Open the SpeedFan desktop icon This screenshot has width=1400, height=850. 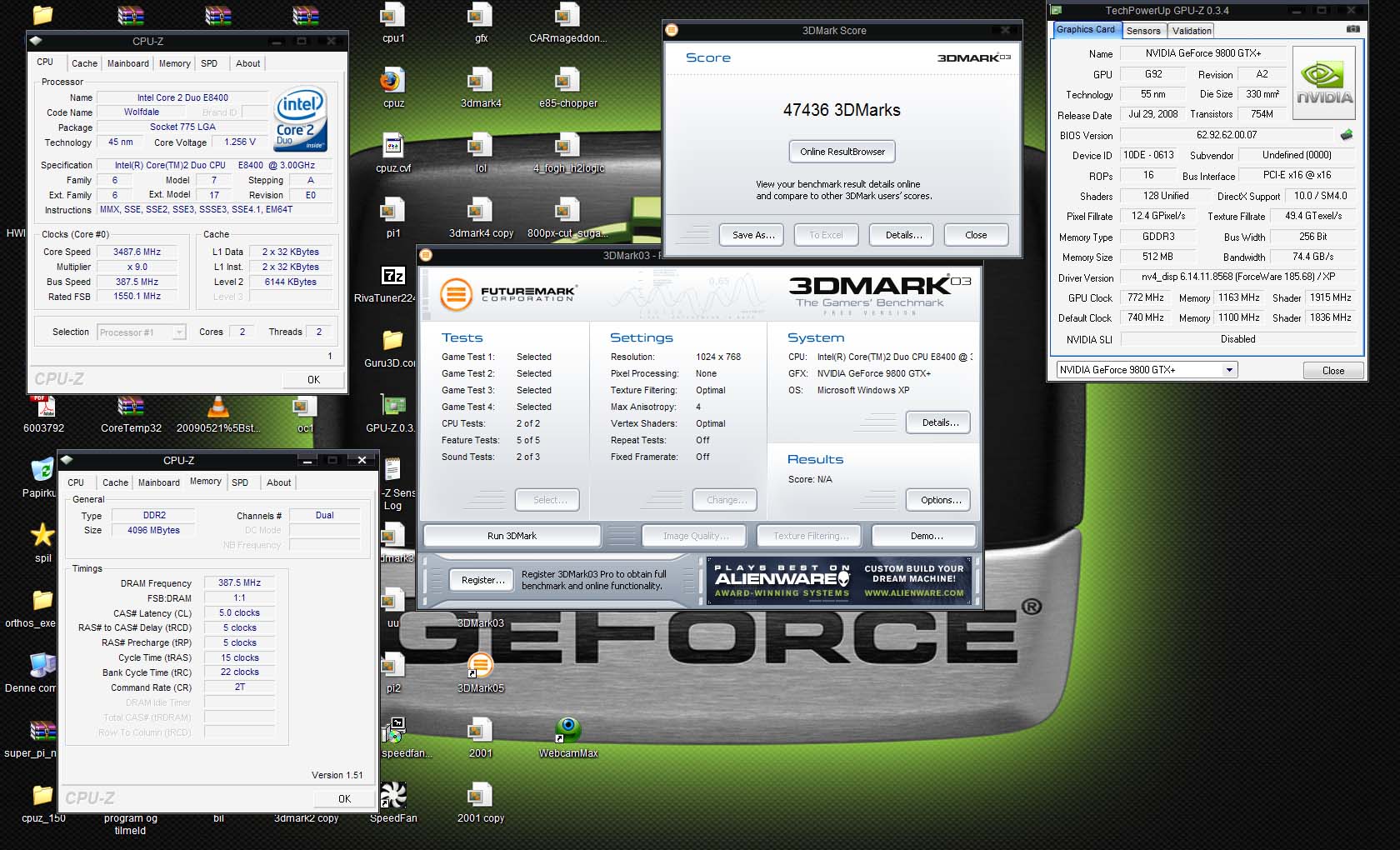coord(392,796)
